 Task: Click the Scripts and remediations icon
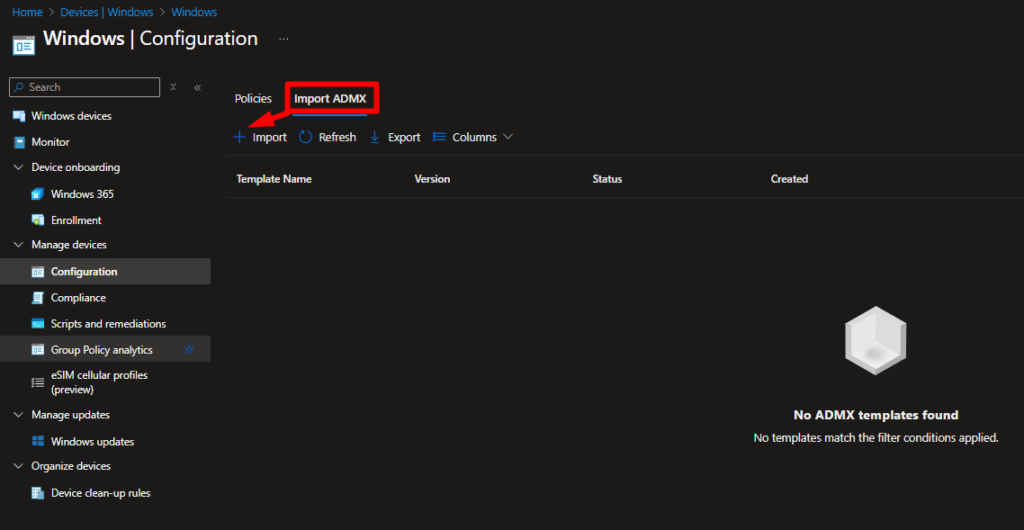(39, 324)
